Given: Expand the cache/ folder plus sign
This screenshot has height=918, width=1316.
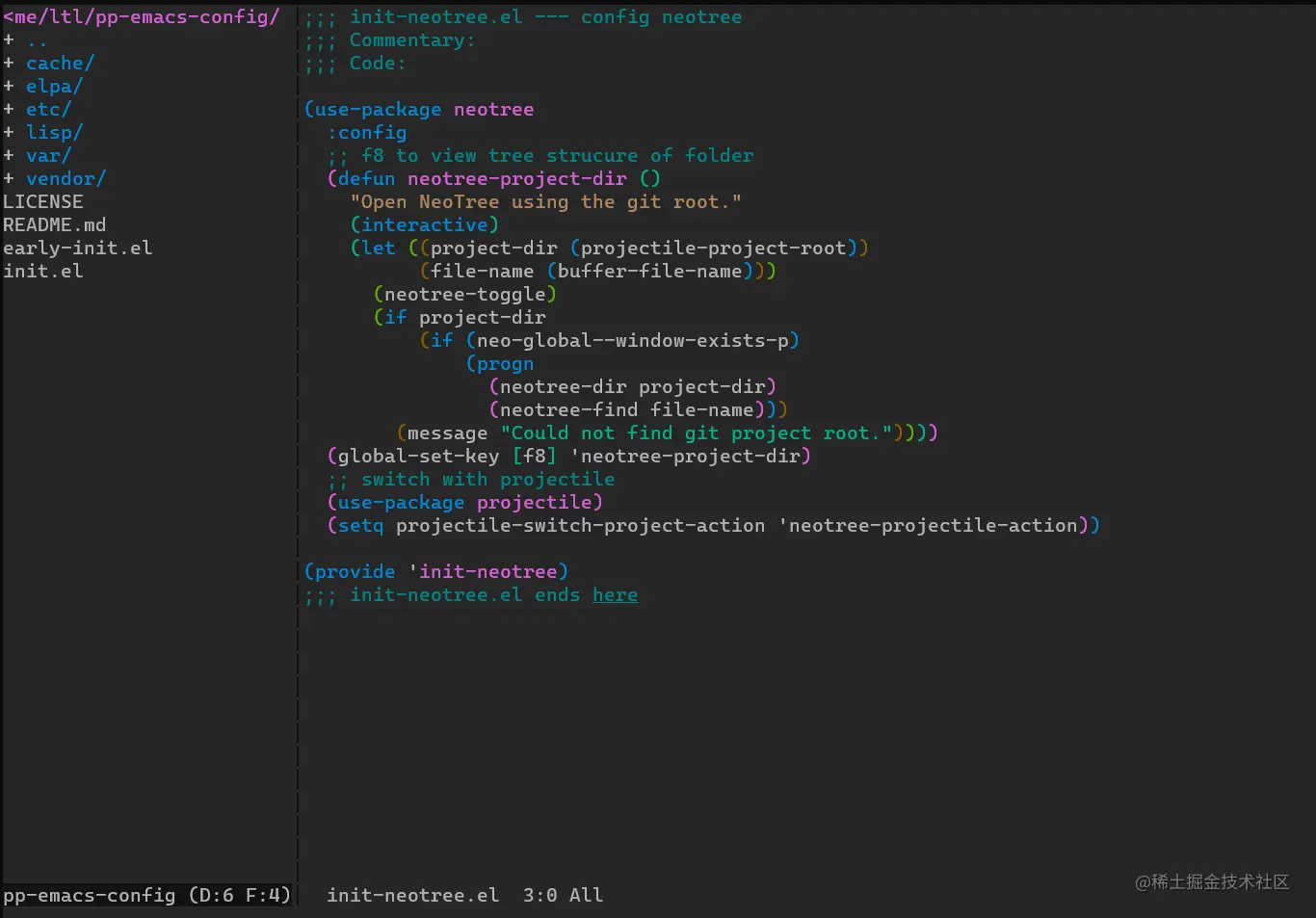Looking at the screenshot, I should (x=9, y=63).
